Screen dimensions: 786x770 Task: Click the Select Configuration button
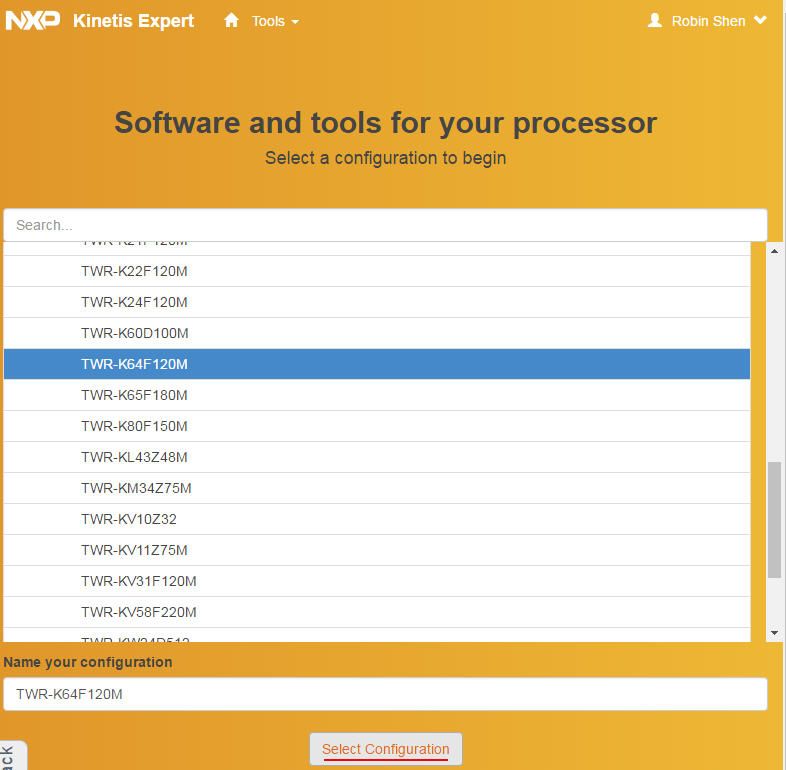tap(385, 749)
